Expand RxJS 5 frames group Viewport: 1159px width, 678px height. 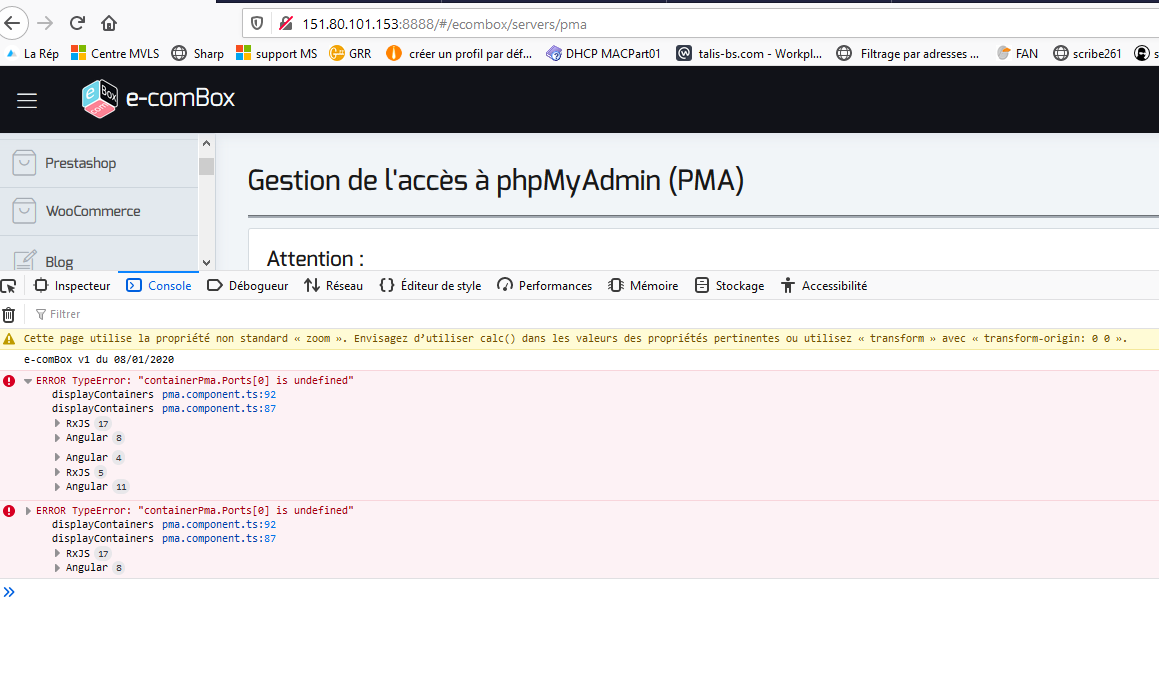point(57,472)
